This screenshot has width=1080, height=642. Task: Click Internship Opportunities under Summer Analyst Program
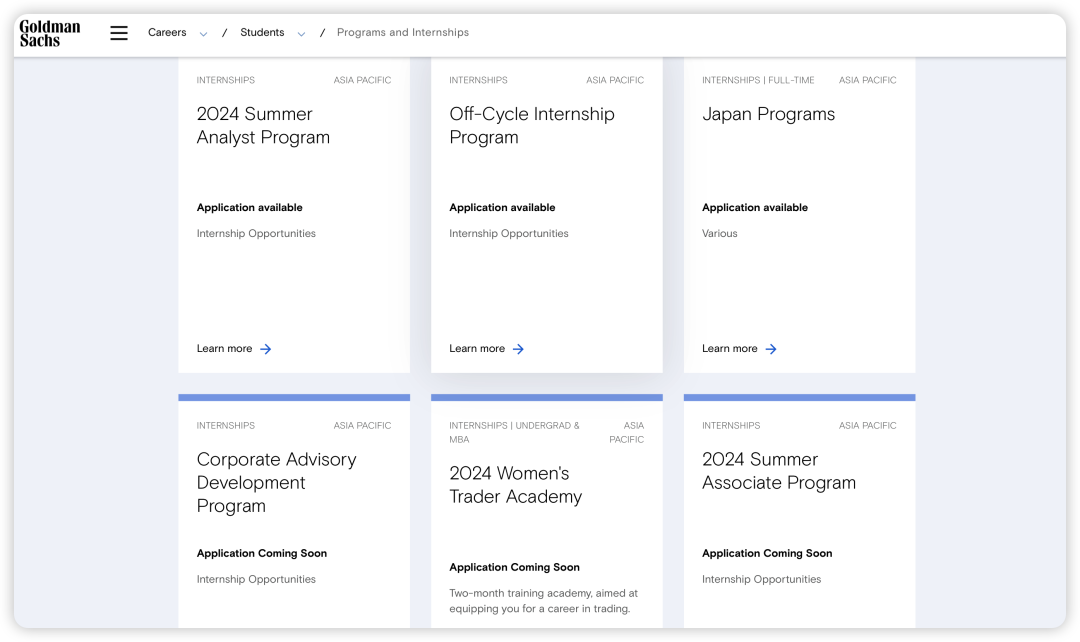point(256,234)
